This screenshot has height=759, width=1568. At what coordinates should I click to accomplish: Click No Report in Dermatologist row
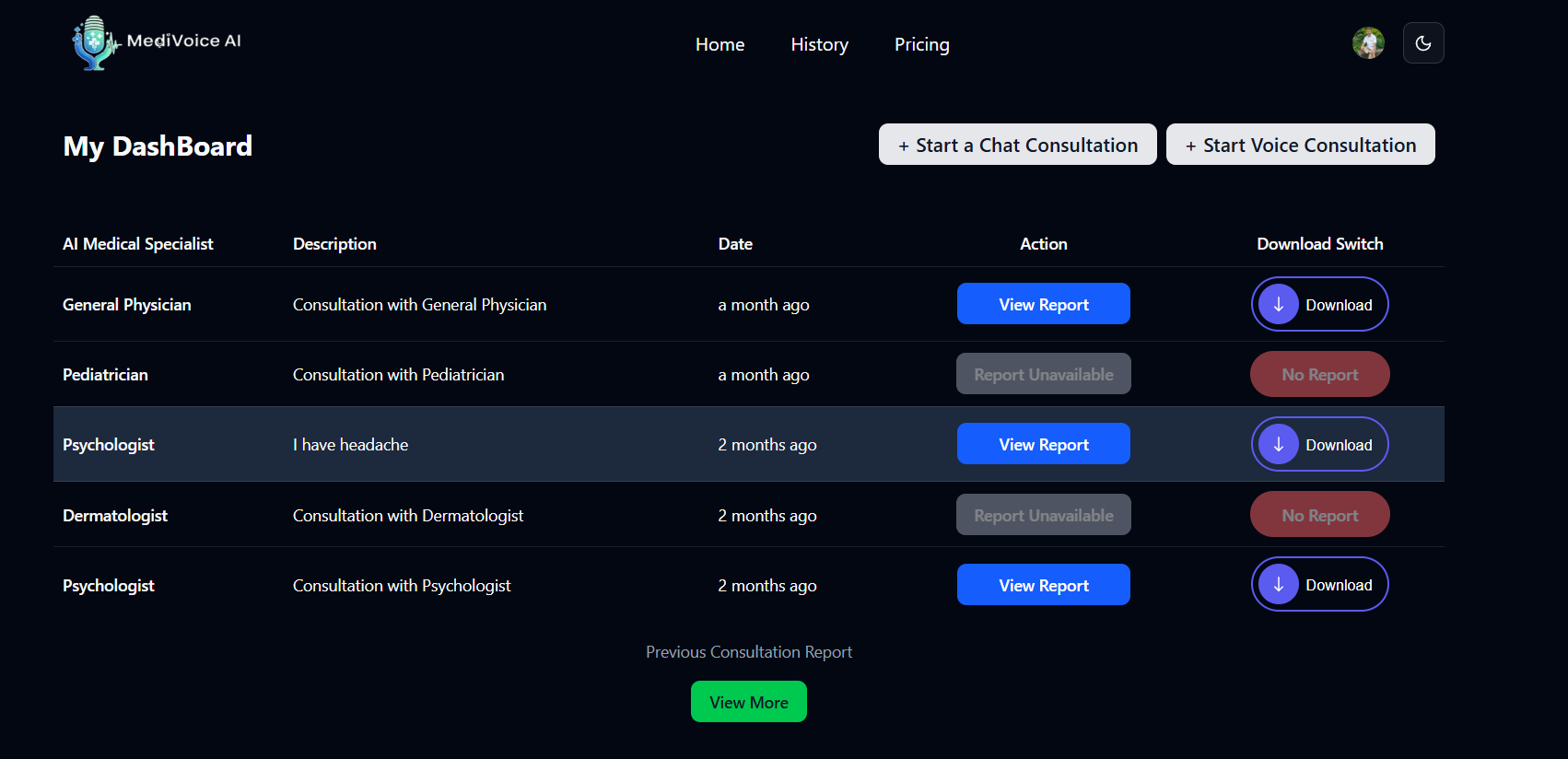pos(1320,514)
